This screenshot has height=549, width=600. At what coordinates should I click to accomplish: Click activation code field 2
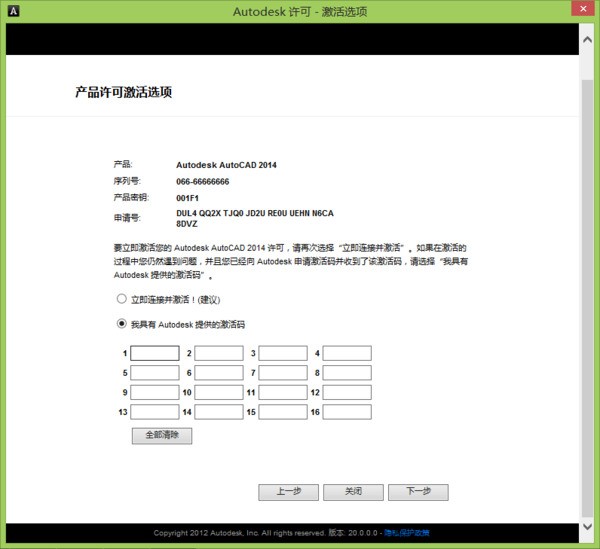pos(219,353)
